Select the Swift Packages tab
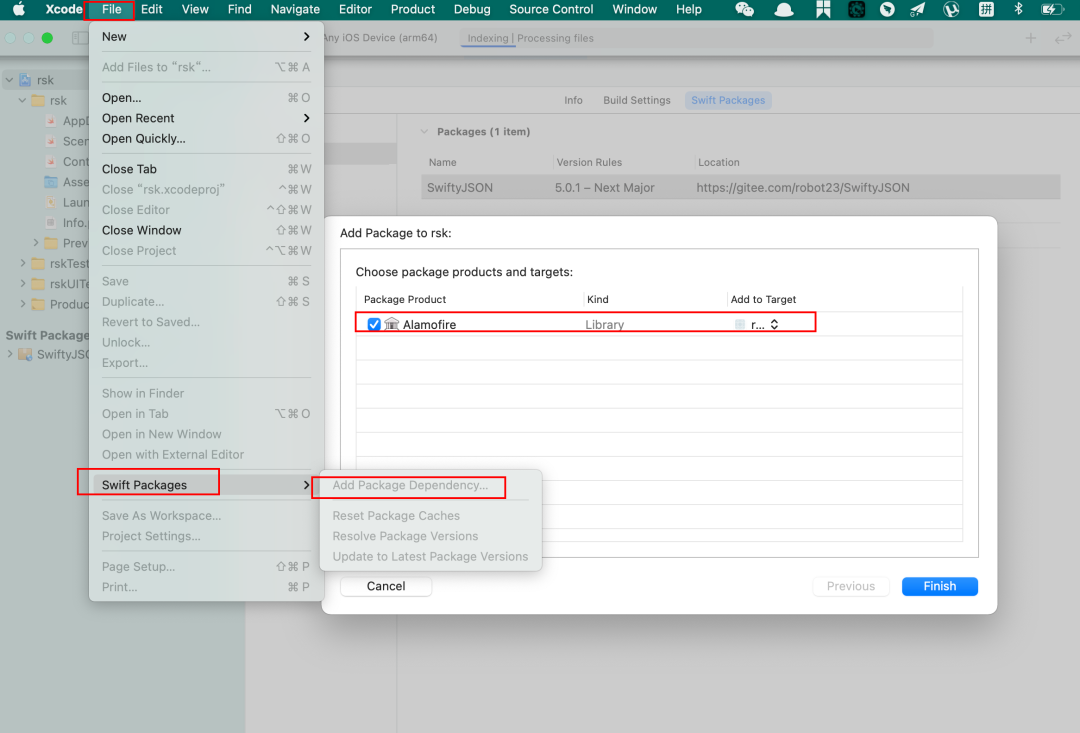The width and height of the screenshot is (1080, 733). [x=728, y=100]
